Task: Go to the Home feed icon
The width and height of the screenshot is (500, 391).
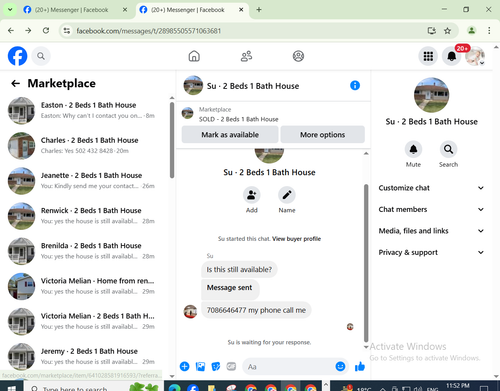Action: pos(194,56)
